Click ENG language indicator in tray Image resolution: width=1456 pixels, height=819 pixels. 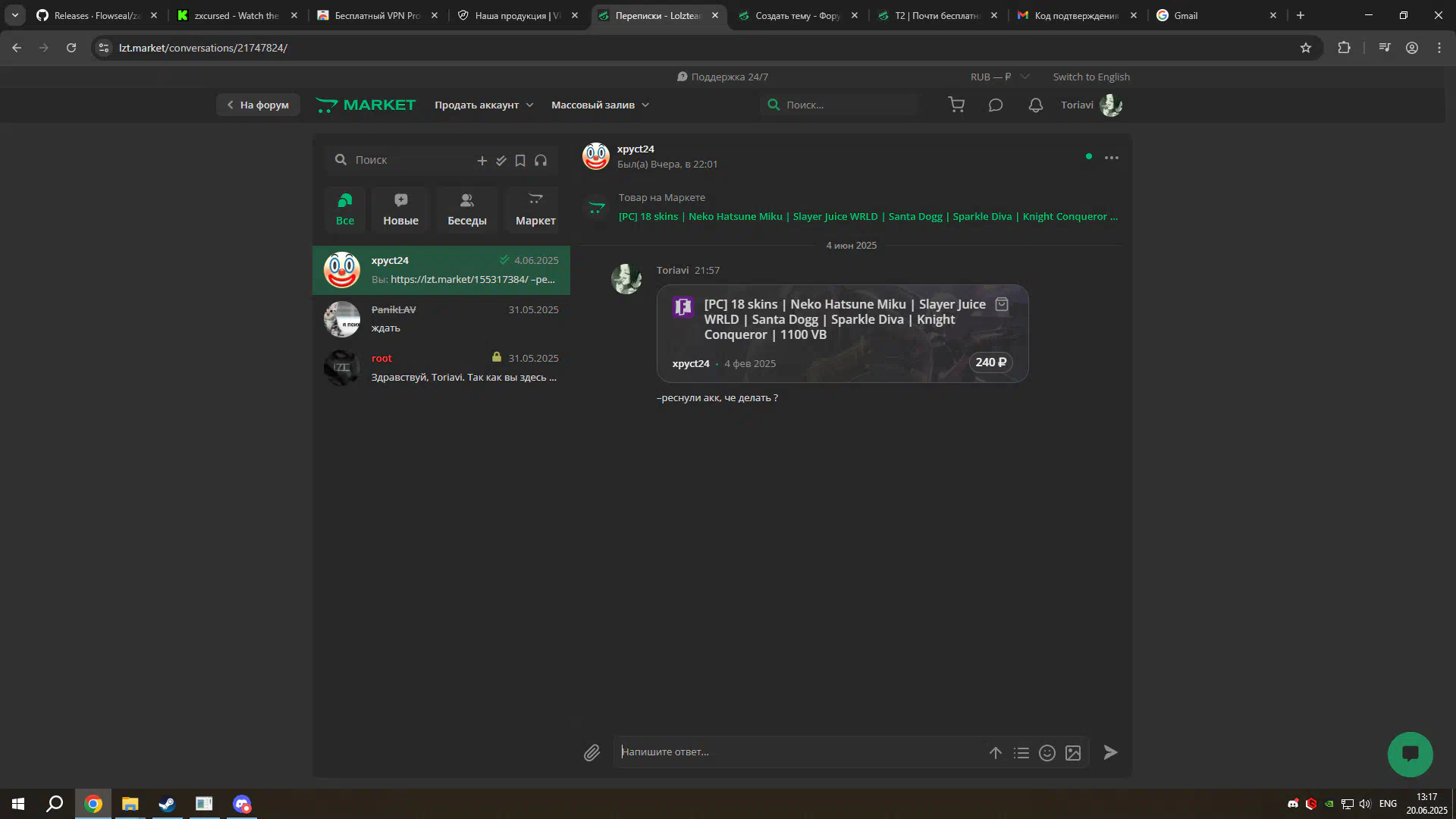click(x=1388, y=804)
